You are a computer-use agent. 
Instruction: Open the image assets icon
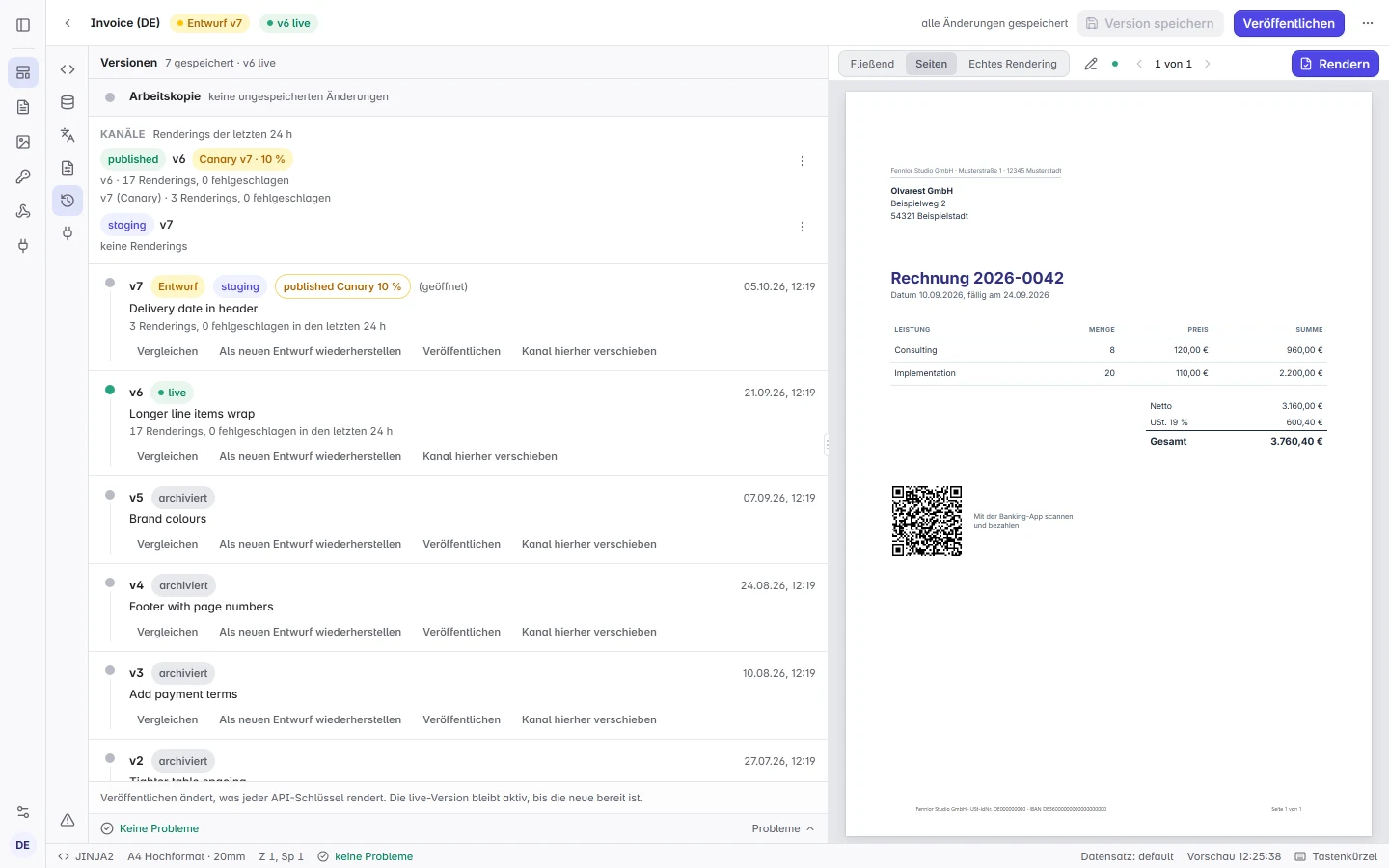[x=23, y=142]
